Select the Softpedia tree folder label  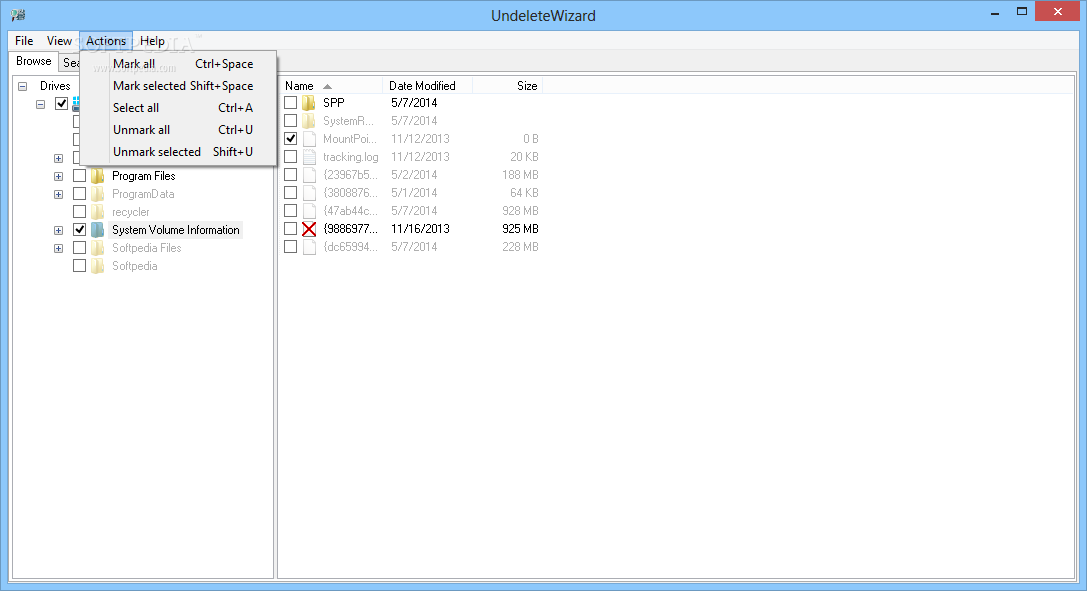[x=134, y=266]
